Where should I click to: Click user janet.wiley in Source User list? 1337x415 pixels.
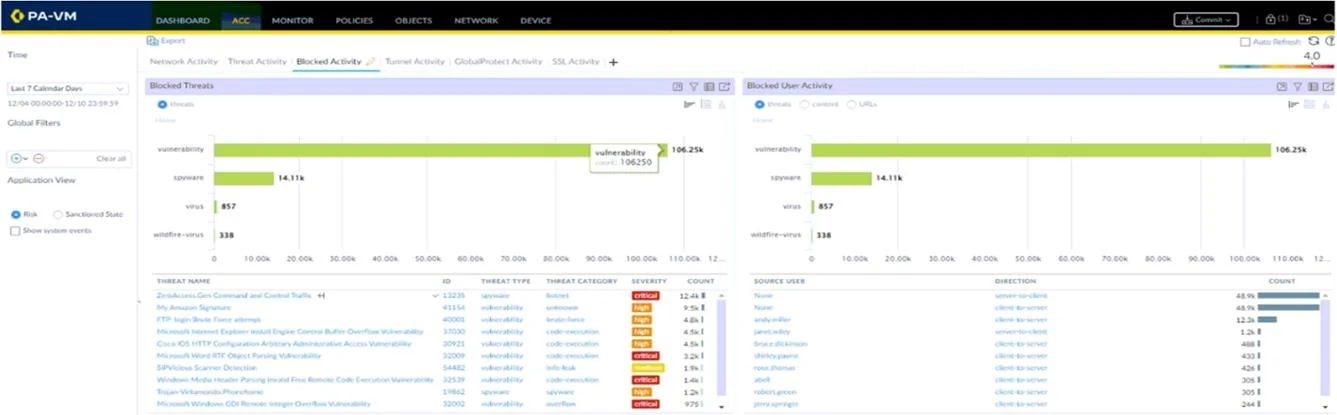774,332
